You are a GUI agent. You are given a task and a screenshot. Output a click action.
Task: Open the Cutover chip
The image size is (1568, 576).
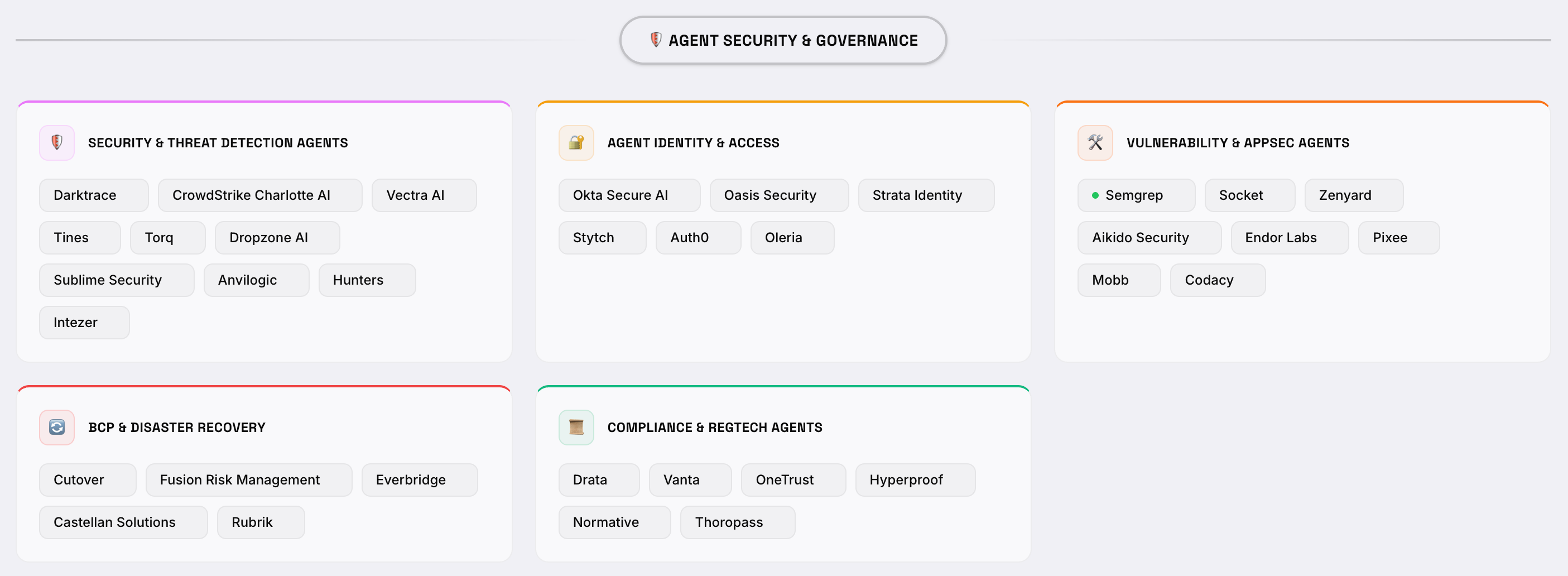(88, 481)
